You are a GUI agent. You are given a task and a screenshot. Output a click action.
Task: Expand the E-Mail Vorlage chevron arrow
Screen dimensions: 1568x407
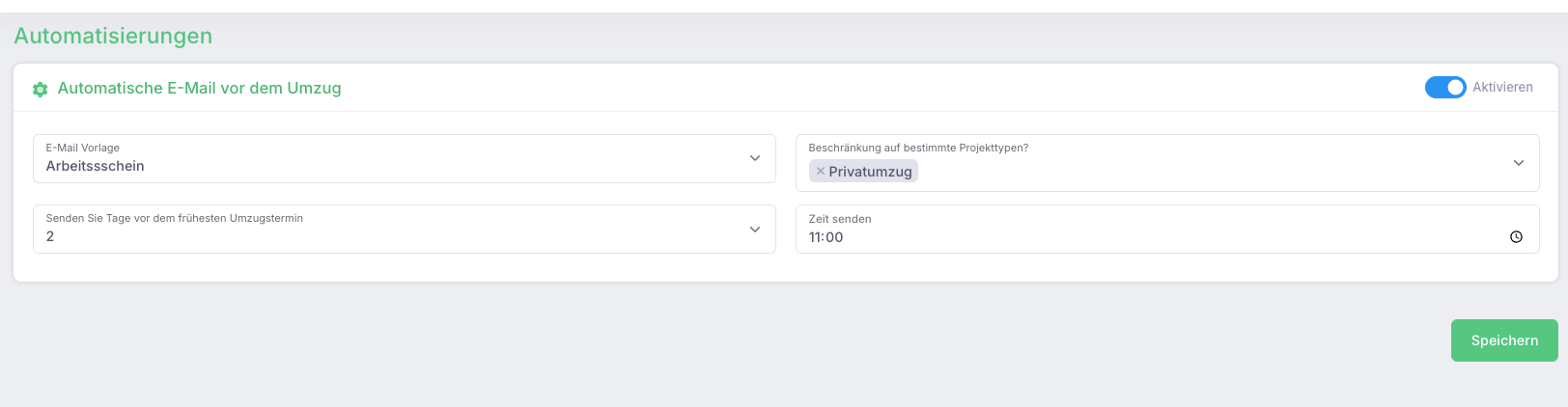755,158
